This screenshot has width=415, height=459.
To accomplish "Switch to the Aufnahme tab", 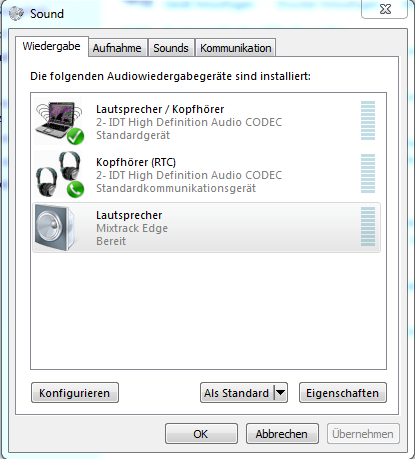I will pyautogui.click(x=117, y=48).
